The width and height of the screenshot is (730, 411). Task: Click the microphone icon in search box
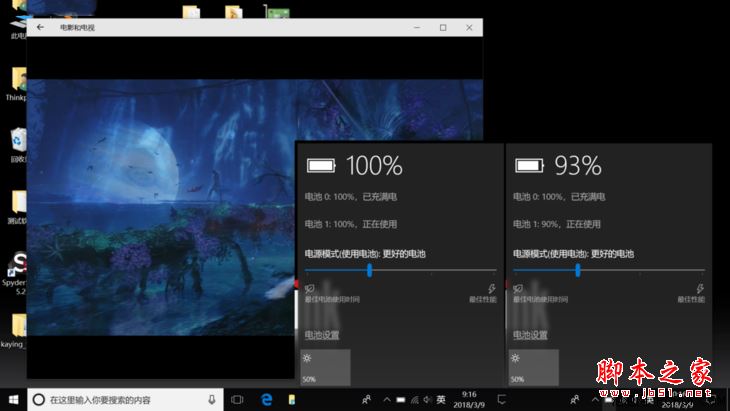[x=212, y=400]
